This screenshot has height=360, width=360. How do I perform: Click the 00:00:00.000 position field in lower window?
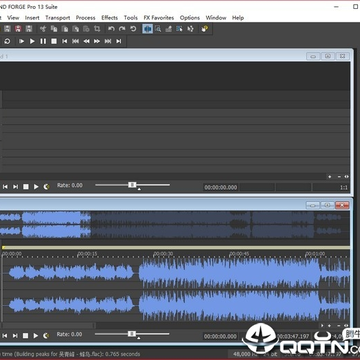tap(221, 336)
